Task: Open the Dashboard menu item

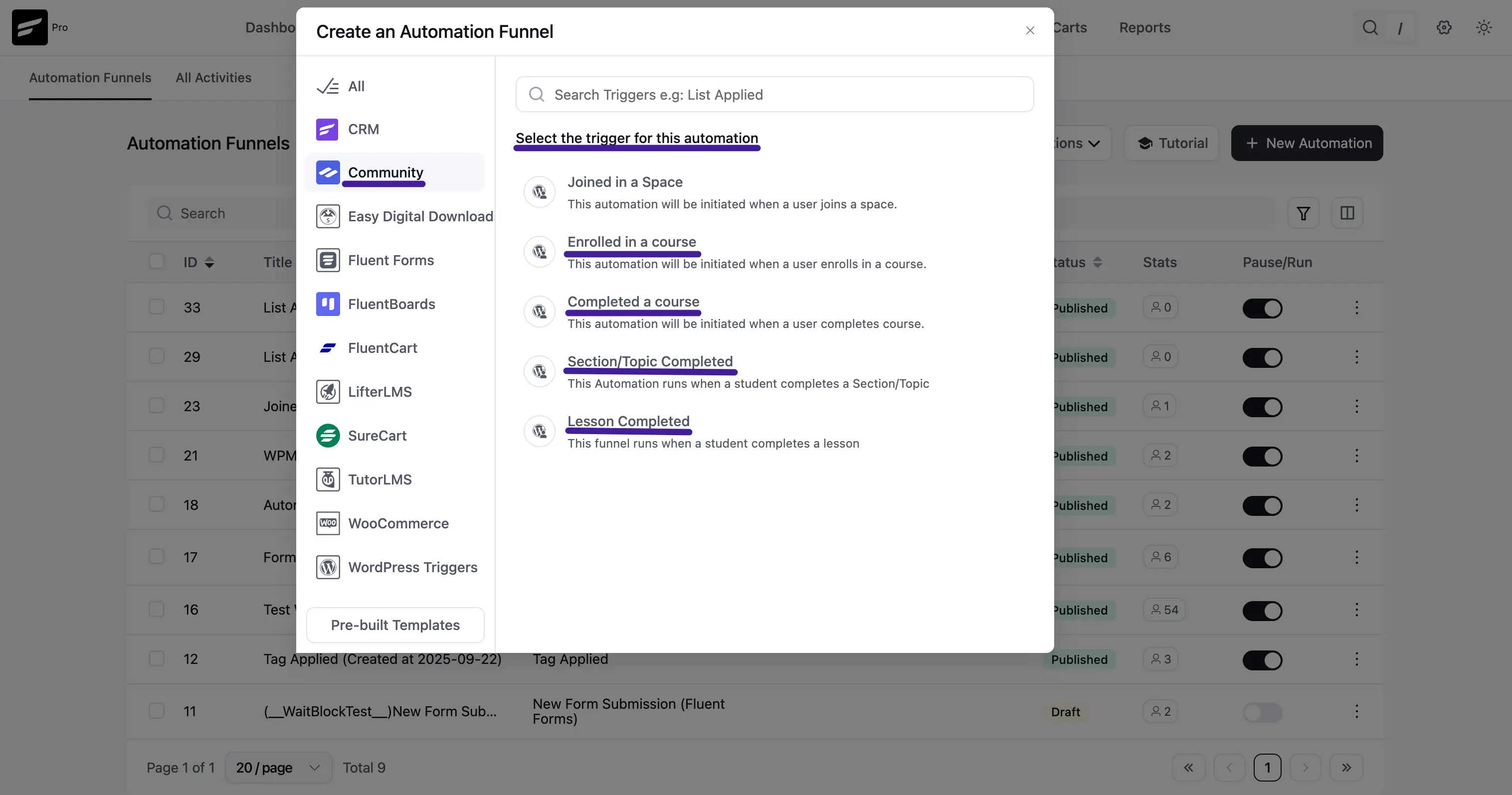Action: [271, 27]
